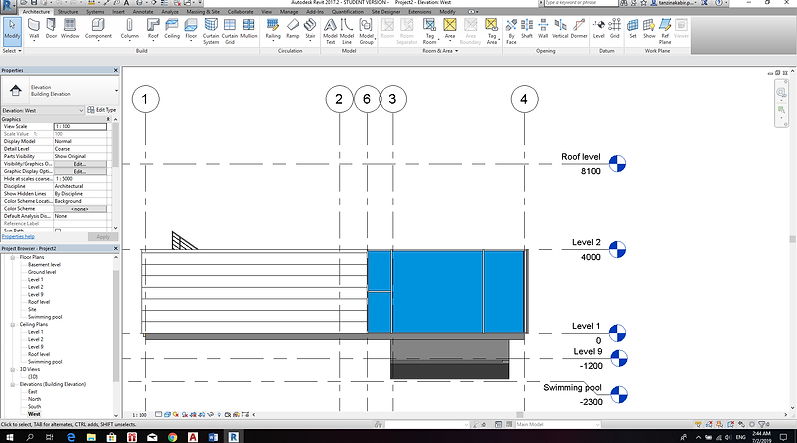The height and width of the screenshot is (443, 797).
Task: Click the Apply button in Properties
Action: coord(103,237)
